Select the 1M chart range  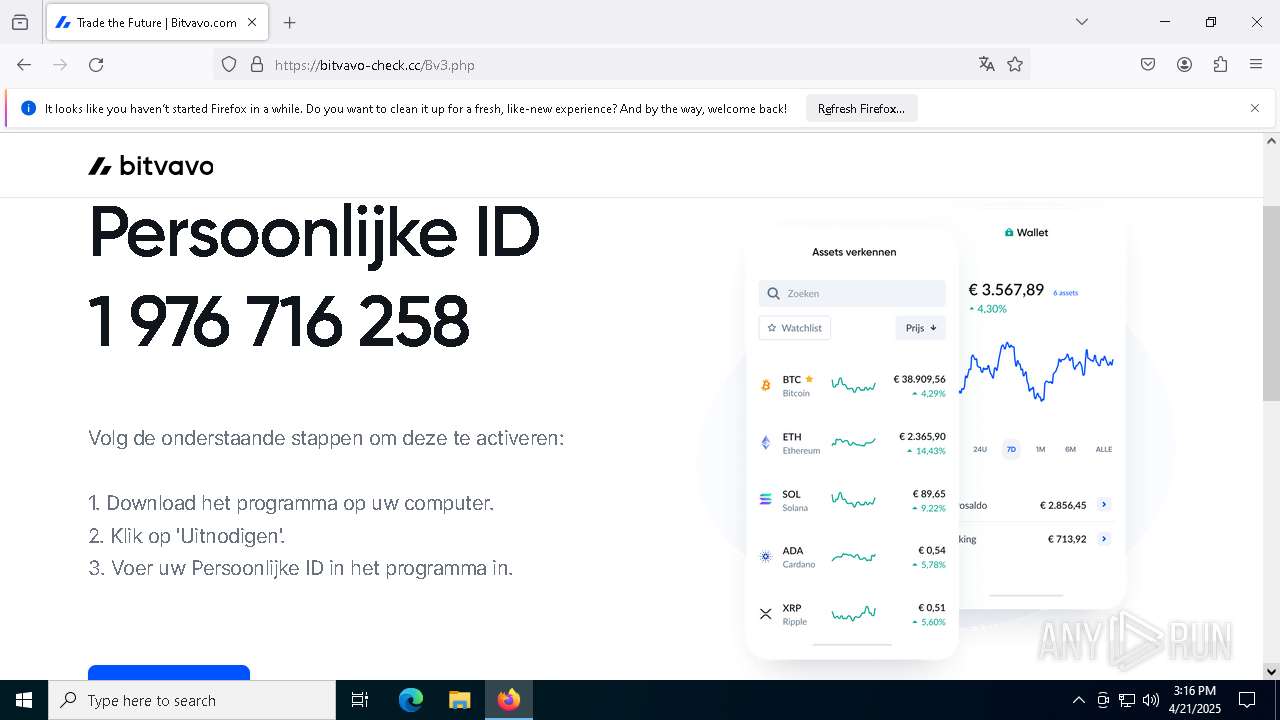coord(1040,449)
